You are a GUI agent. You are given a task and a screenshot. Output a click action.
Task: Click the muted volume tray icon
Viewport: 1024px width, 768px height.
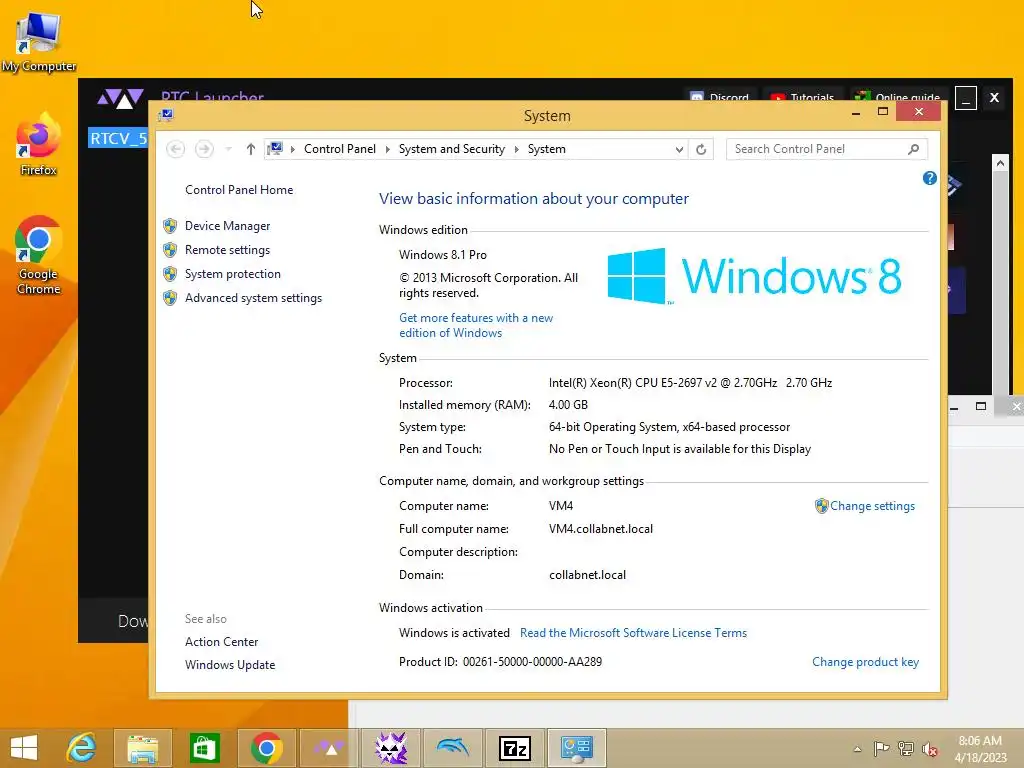[x=930, y=748]
